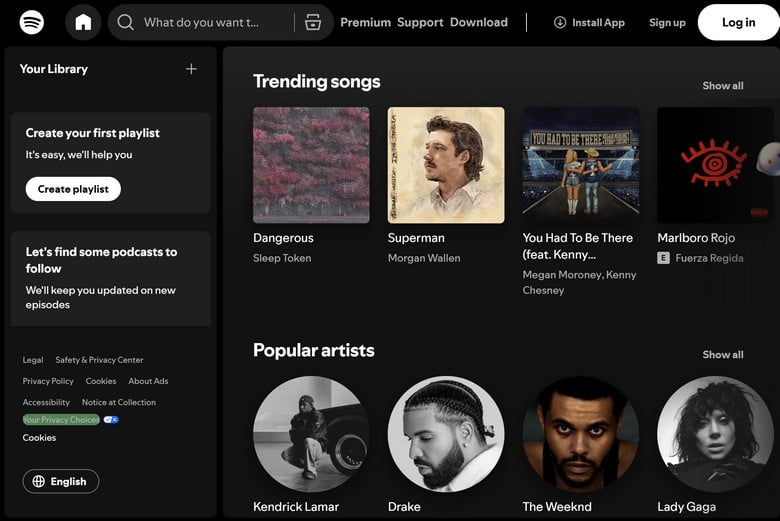Open Your Privacy Choices link
Image resolution: width=780 pixels, height=521 pixels.
pos(61,419)
